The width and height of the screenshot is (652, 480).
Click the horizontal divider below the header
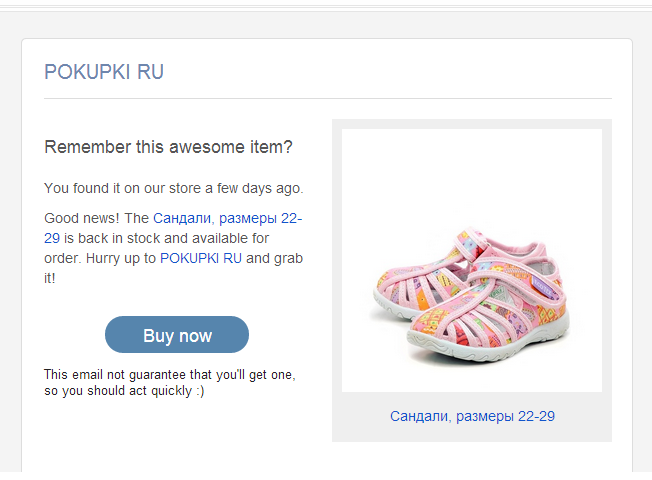pos(328,99)
